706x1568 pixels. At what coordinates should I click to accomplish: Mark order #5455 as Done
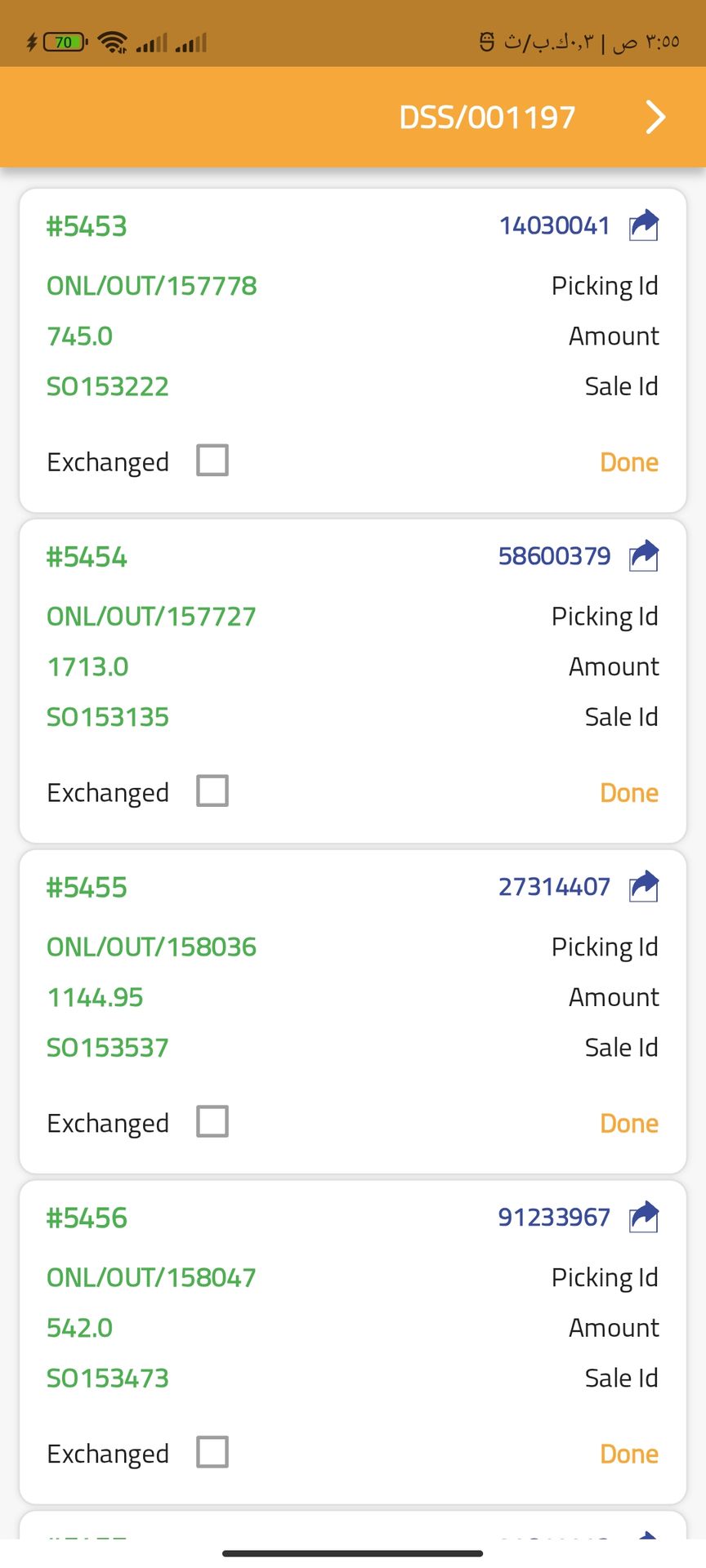628,1124
